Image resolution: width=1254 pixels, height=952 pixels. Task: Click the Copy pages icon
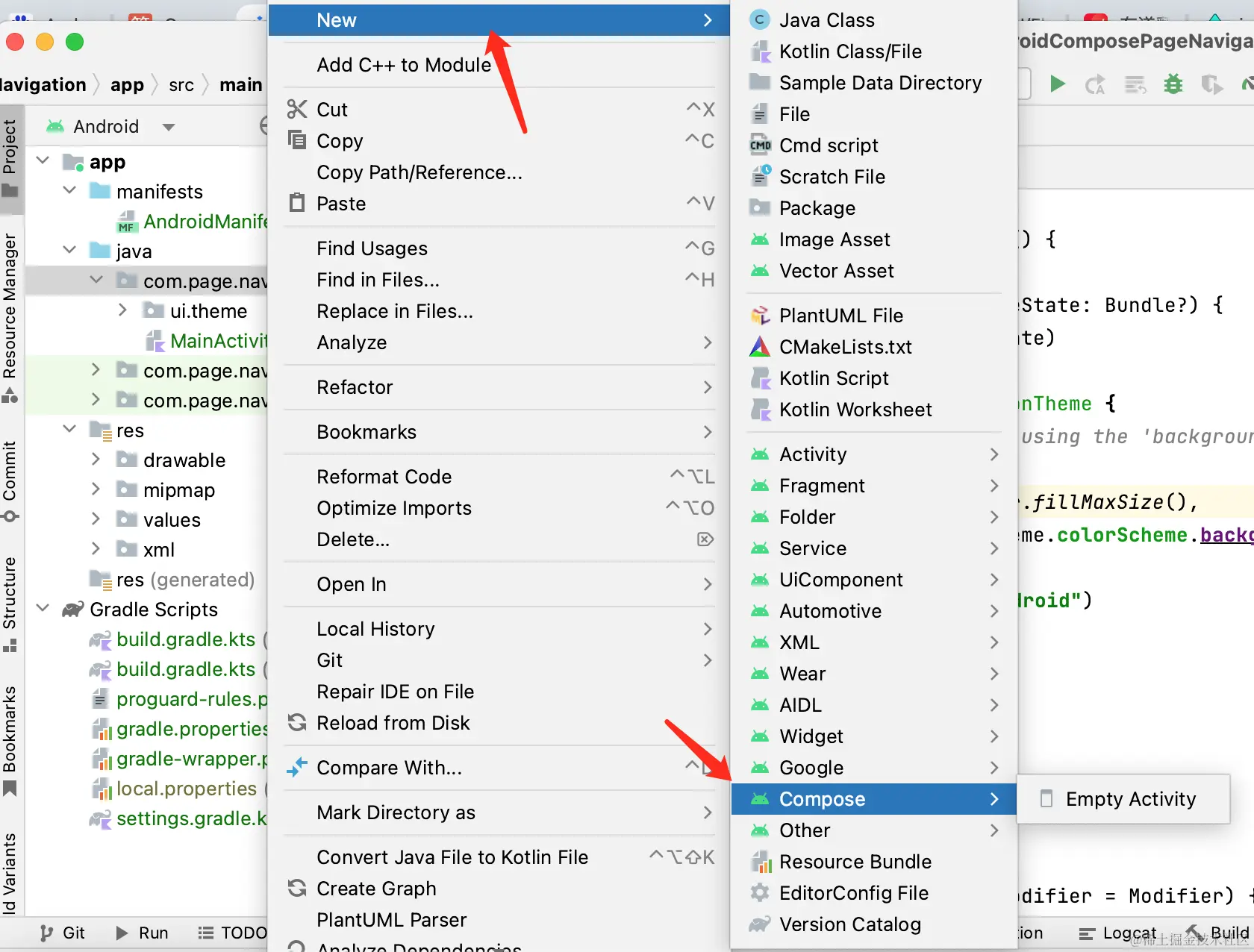(297, 140)
